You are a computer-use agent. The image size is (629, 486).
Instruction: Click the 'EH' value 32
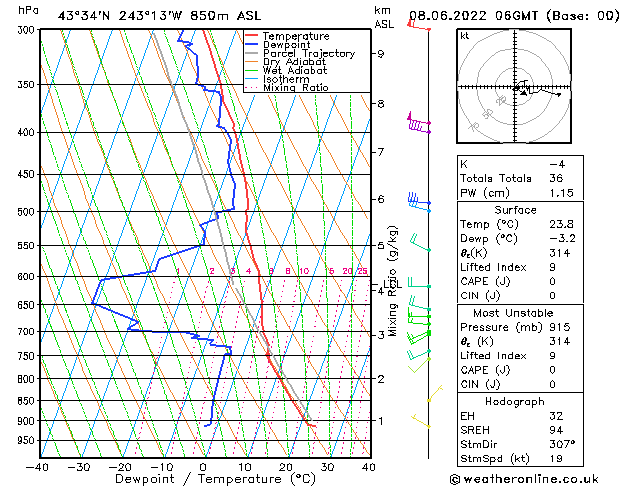[x=556, y=416]
